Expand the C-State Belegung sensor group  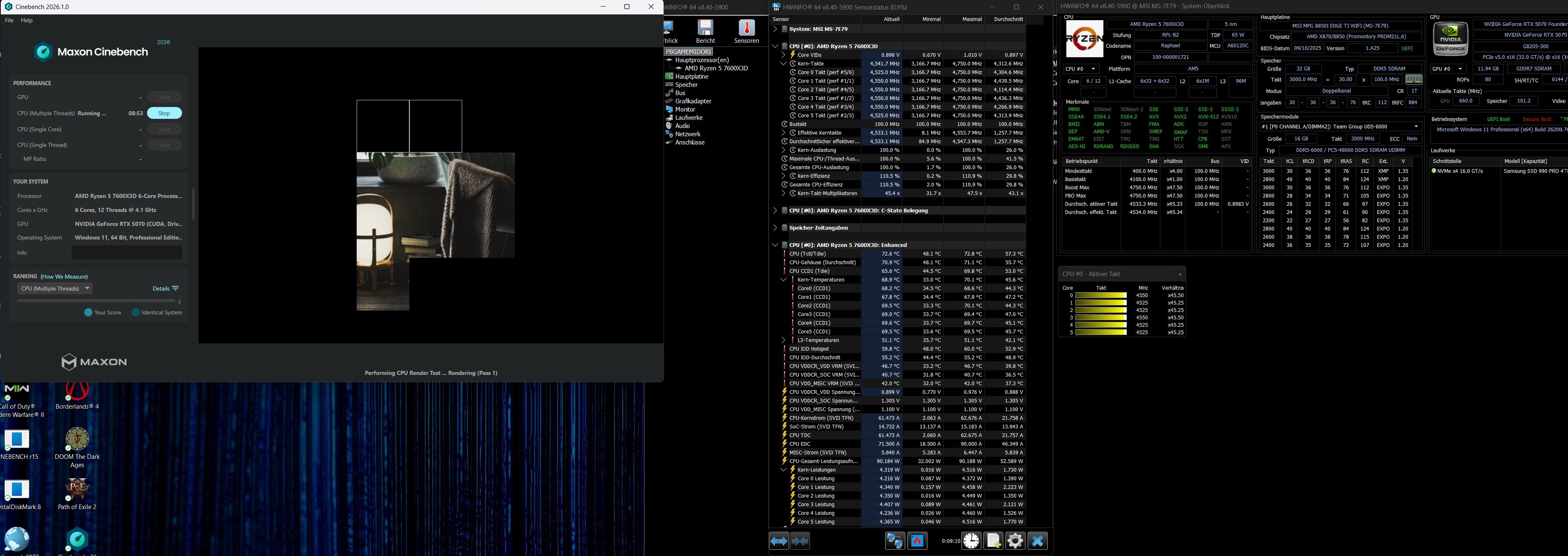point(775,210)
